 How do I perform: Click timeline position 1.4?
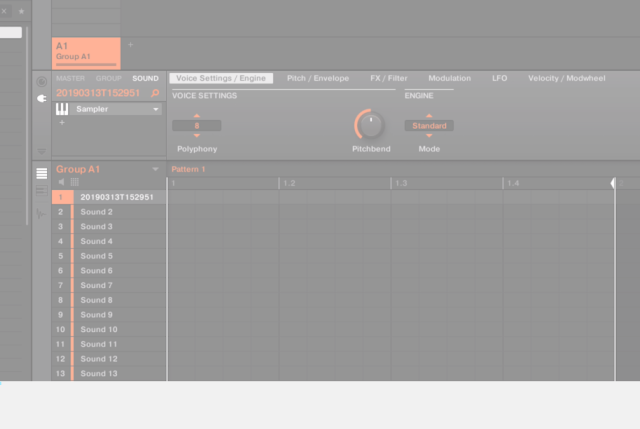pyautogui.click(x=513, y=183)
